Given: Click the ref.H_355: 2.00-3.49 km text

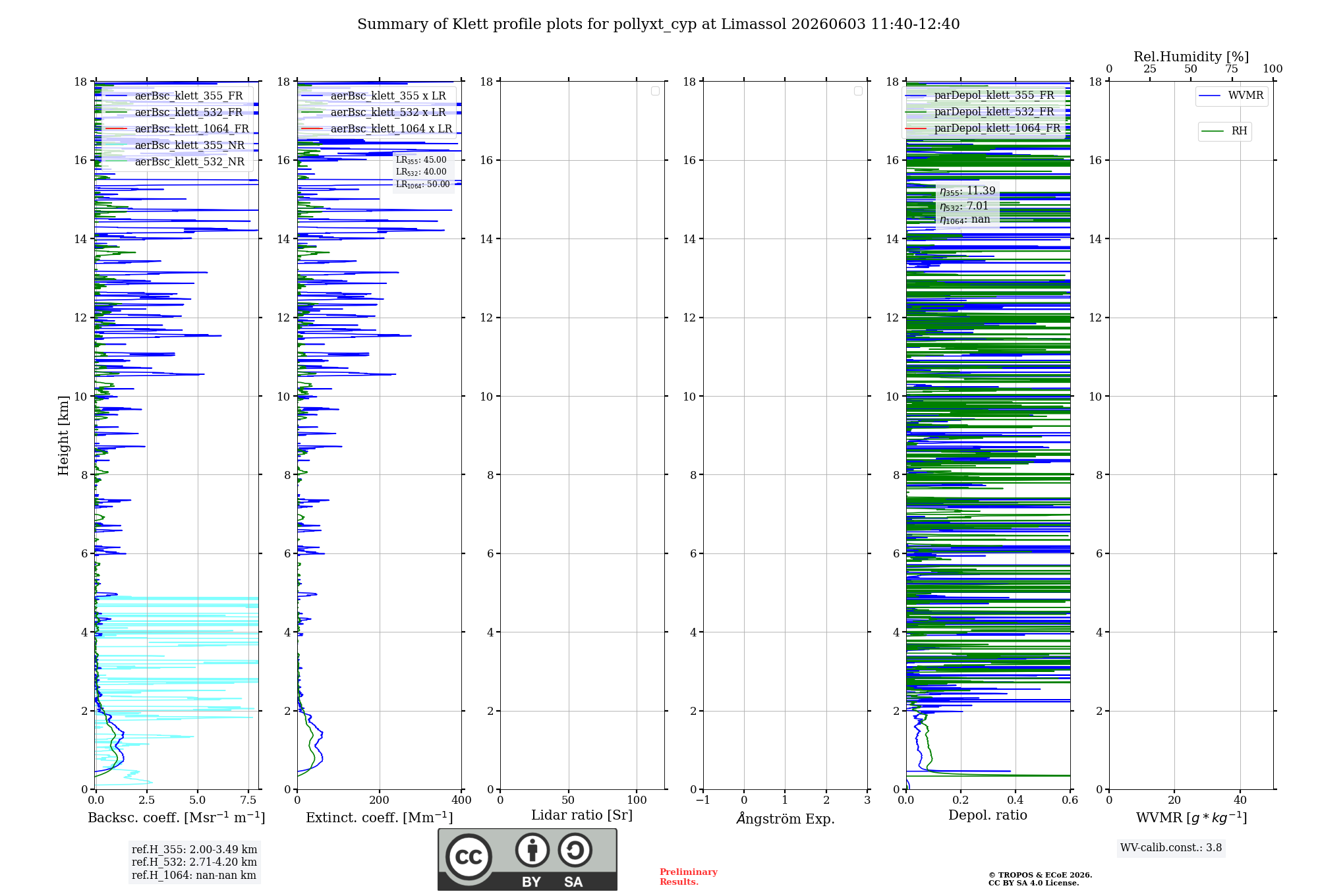Looking at the screenshot, I should (194, 850).
